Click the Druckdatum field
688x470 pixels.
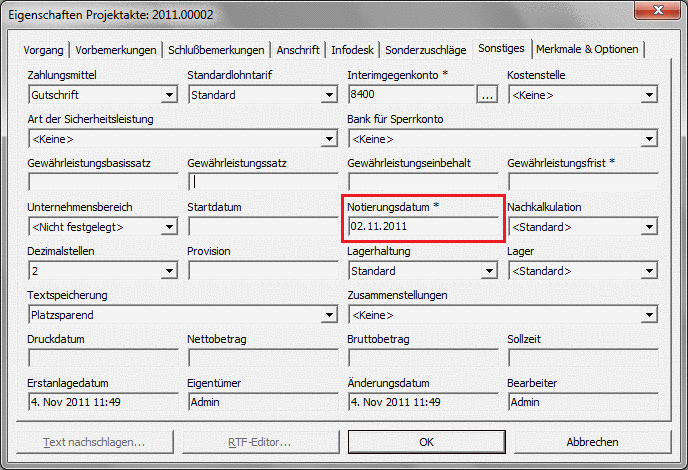point(103,358)
